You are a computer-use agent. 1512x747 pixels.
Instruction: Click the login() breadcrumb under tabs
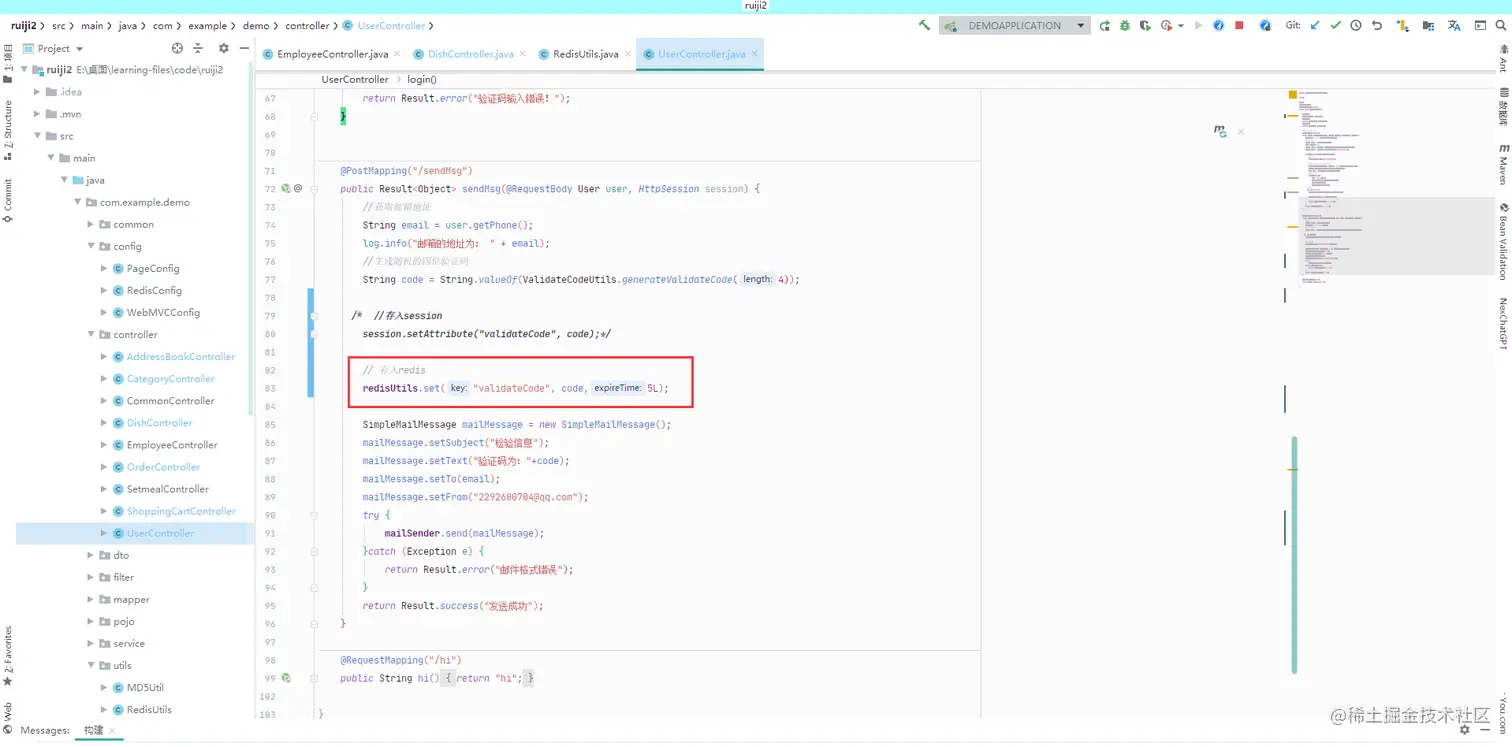[x=422, y=79]
